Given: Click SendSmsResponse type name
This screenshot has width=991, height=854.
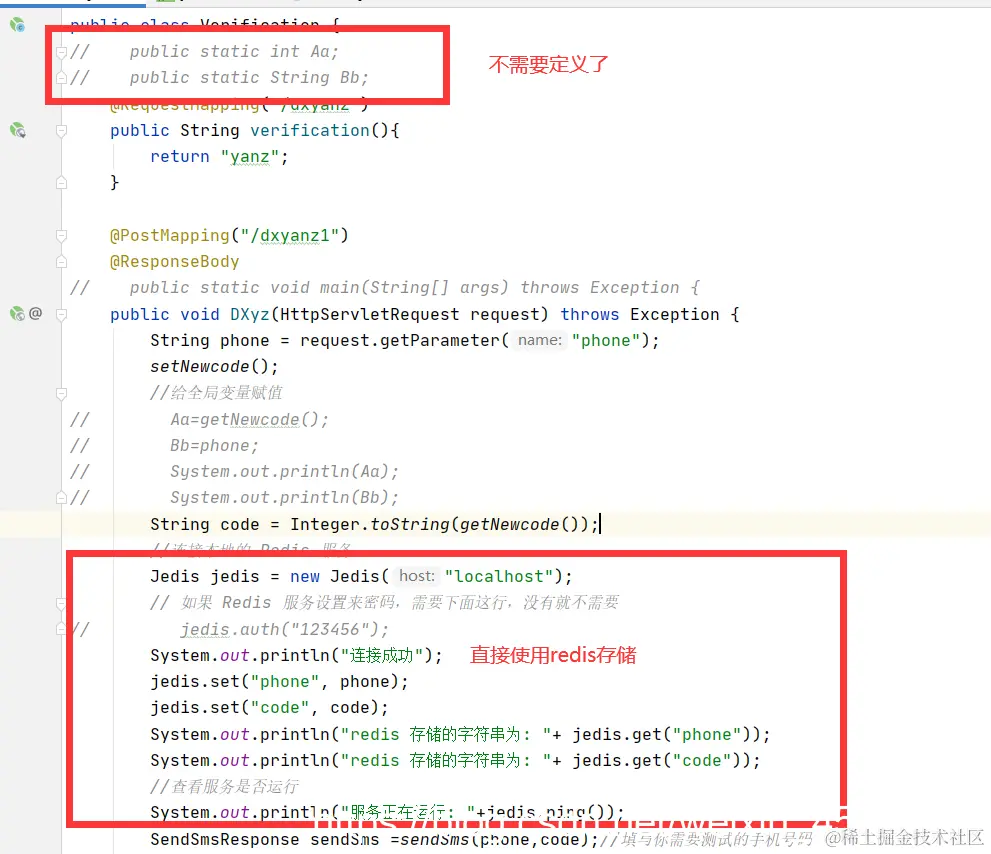Looking at the screenshot, I should coord(224,839).
